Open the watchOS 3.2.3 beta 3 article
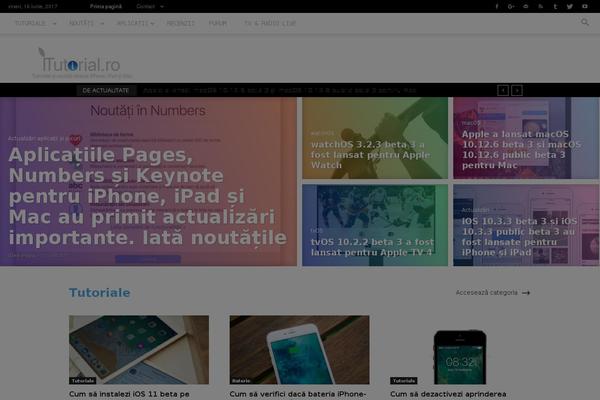Screen dimensions: 600x400 click(370, 155)
